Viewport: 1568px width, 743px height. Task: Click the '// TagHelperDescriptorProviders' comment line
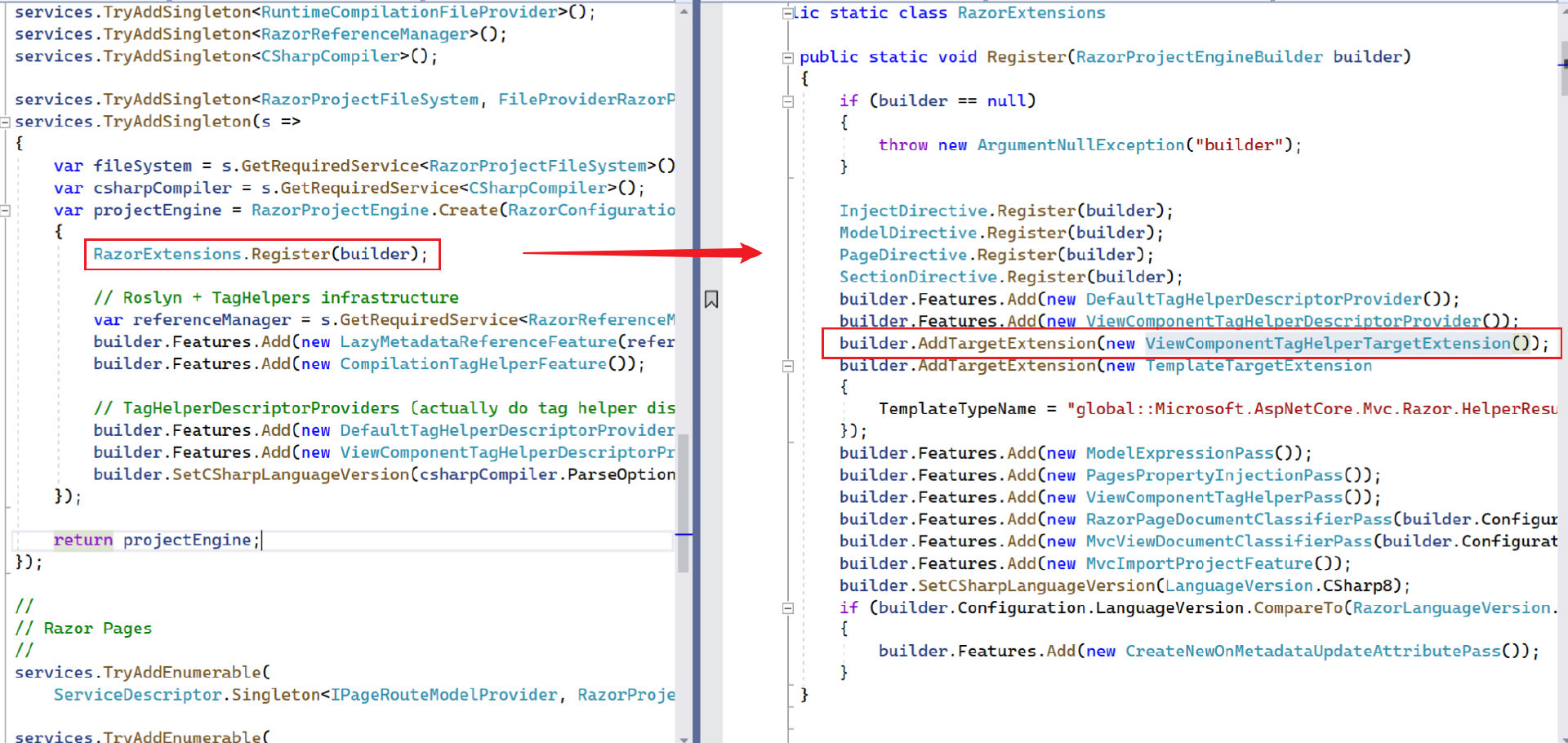click(384, 408)
